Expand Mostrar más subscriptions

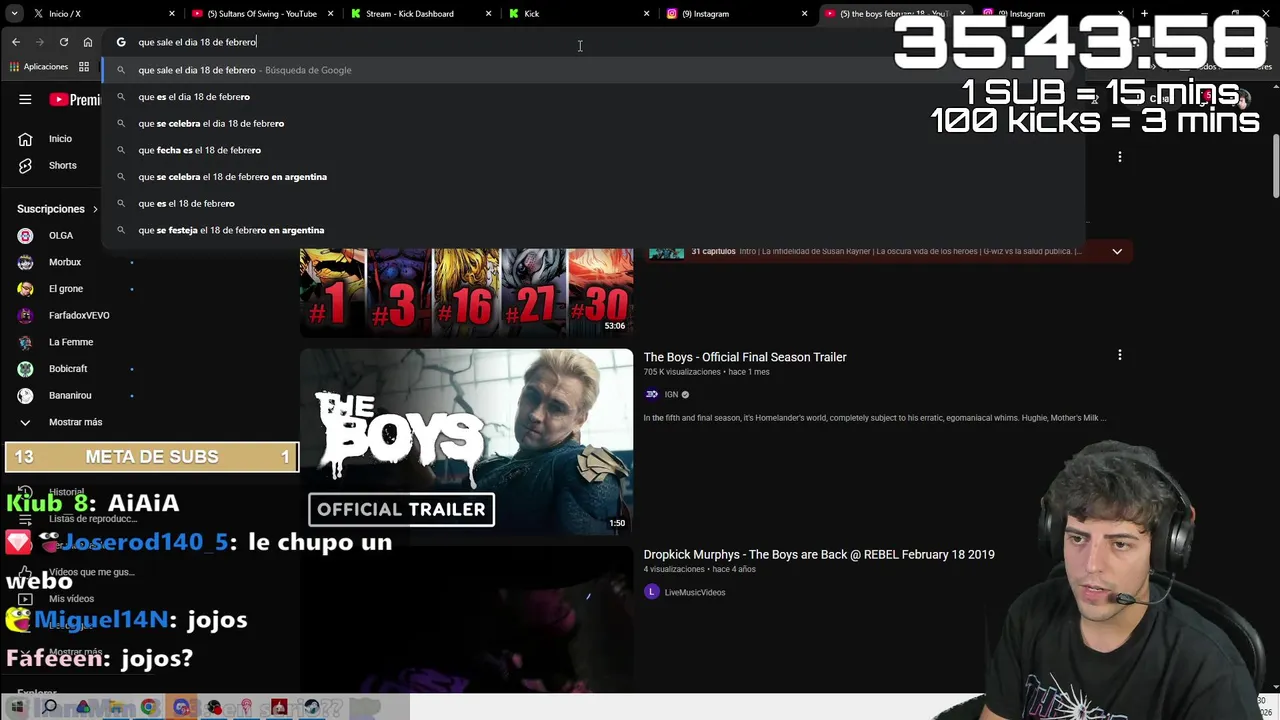(75, 422)
